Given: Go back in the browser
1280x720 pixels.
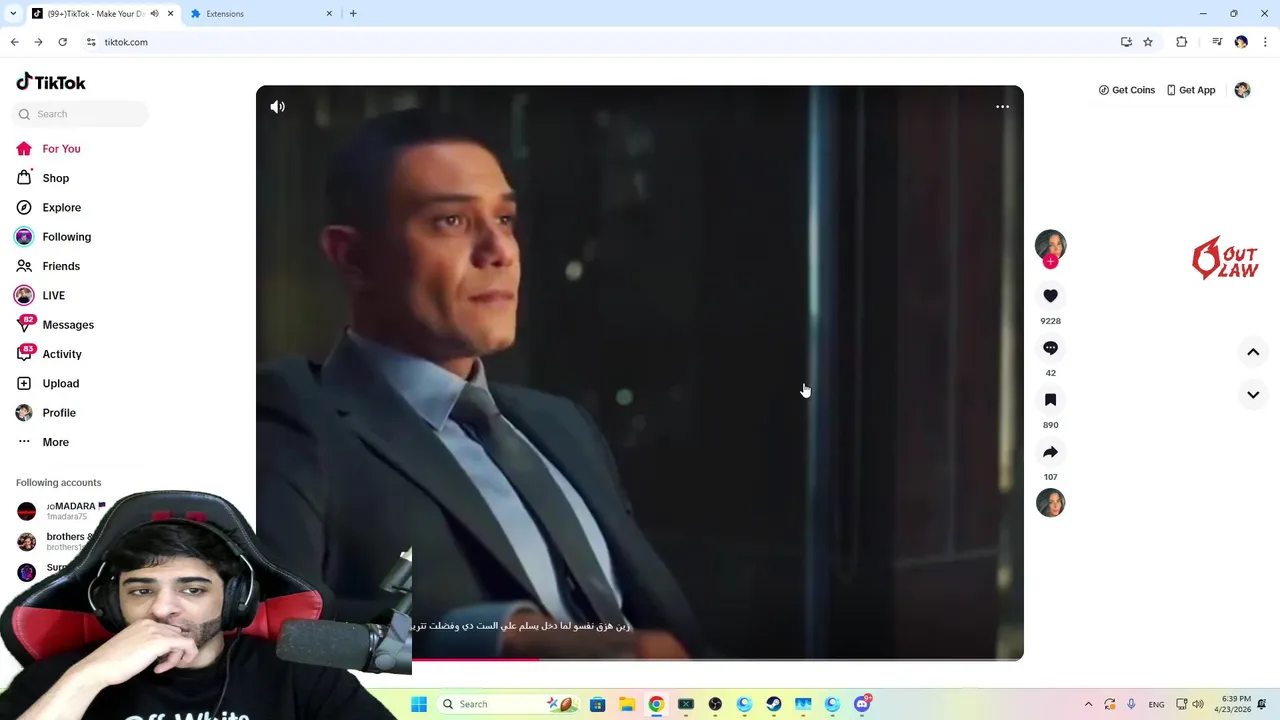Looking at the screenshot, I should pyautogui.click(x=14, y=42).
